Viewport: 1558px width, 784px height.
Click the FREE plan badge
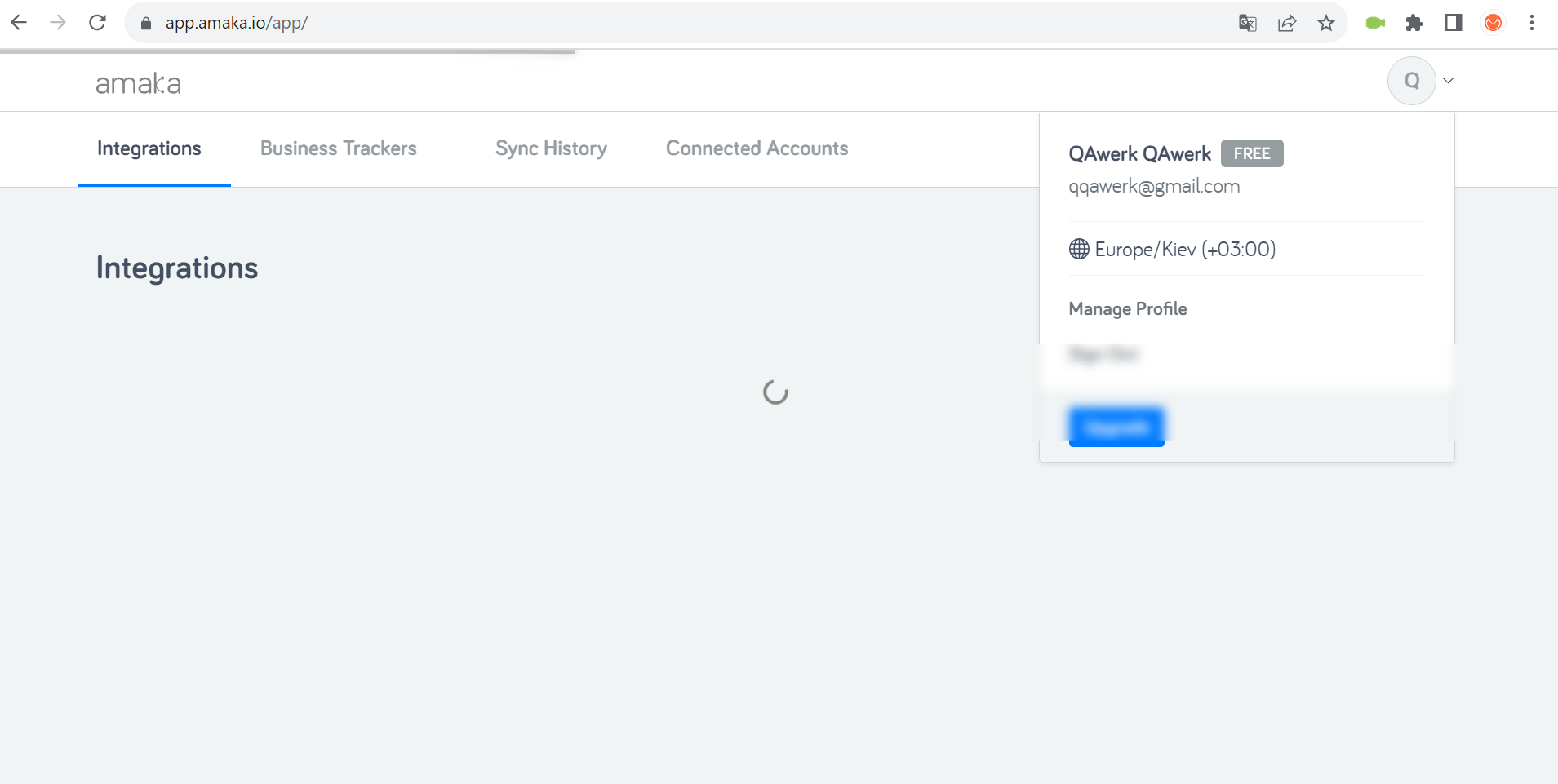tap(1252, 153)
